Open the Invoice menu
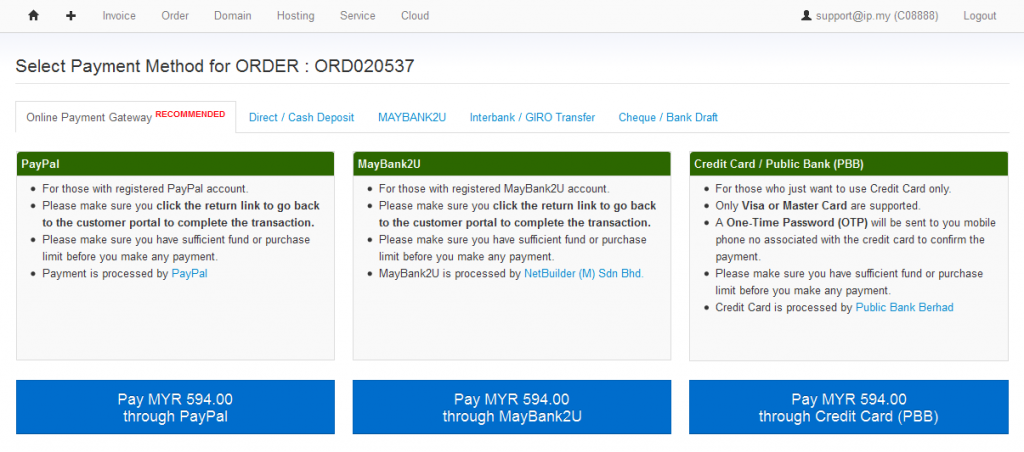1024x452 pixels. coord(119,16)
